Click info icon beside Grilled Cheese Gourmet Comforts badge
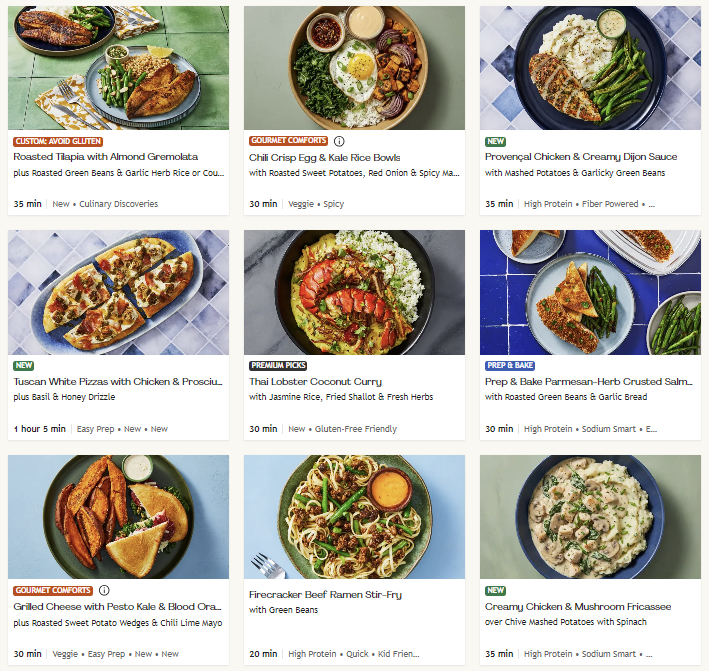 point(104,590)
